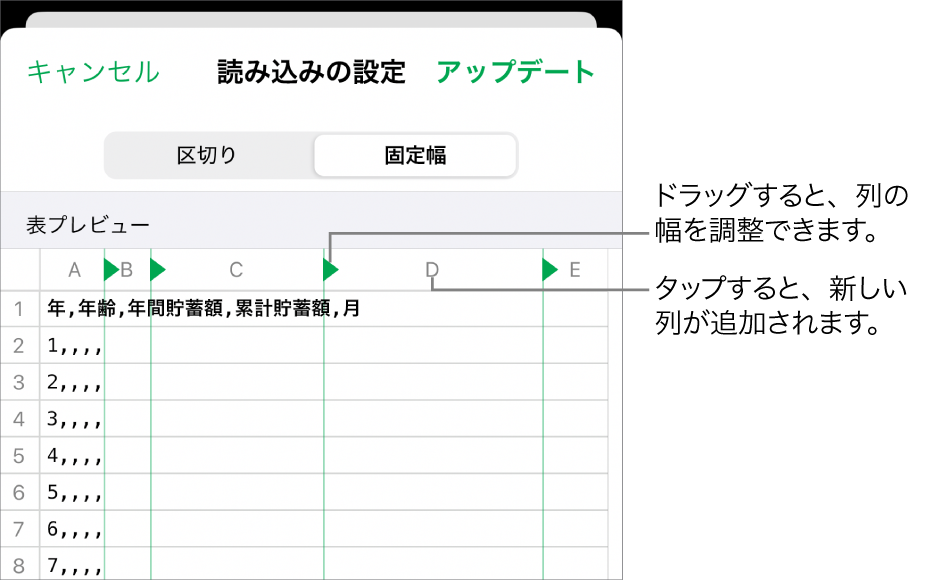Screen dimensions: 926x580
Task: Tap the column D header in the preview
Action: [432, 269]
